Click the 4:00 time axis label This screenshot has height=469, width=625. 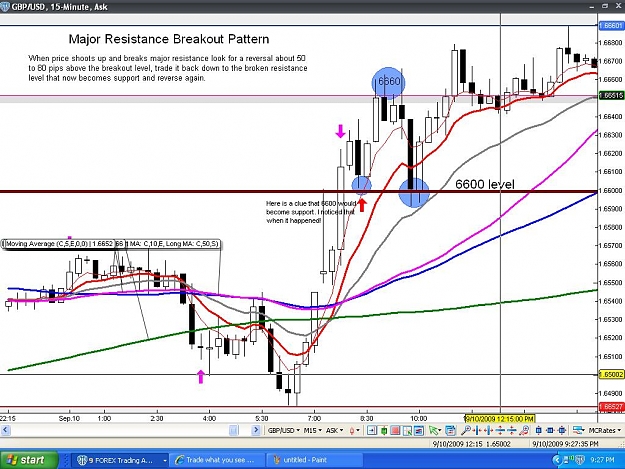coord(209,418)
